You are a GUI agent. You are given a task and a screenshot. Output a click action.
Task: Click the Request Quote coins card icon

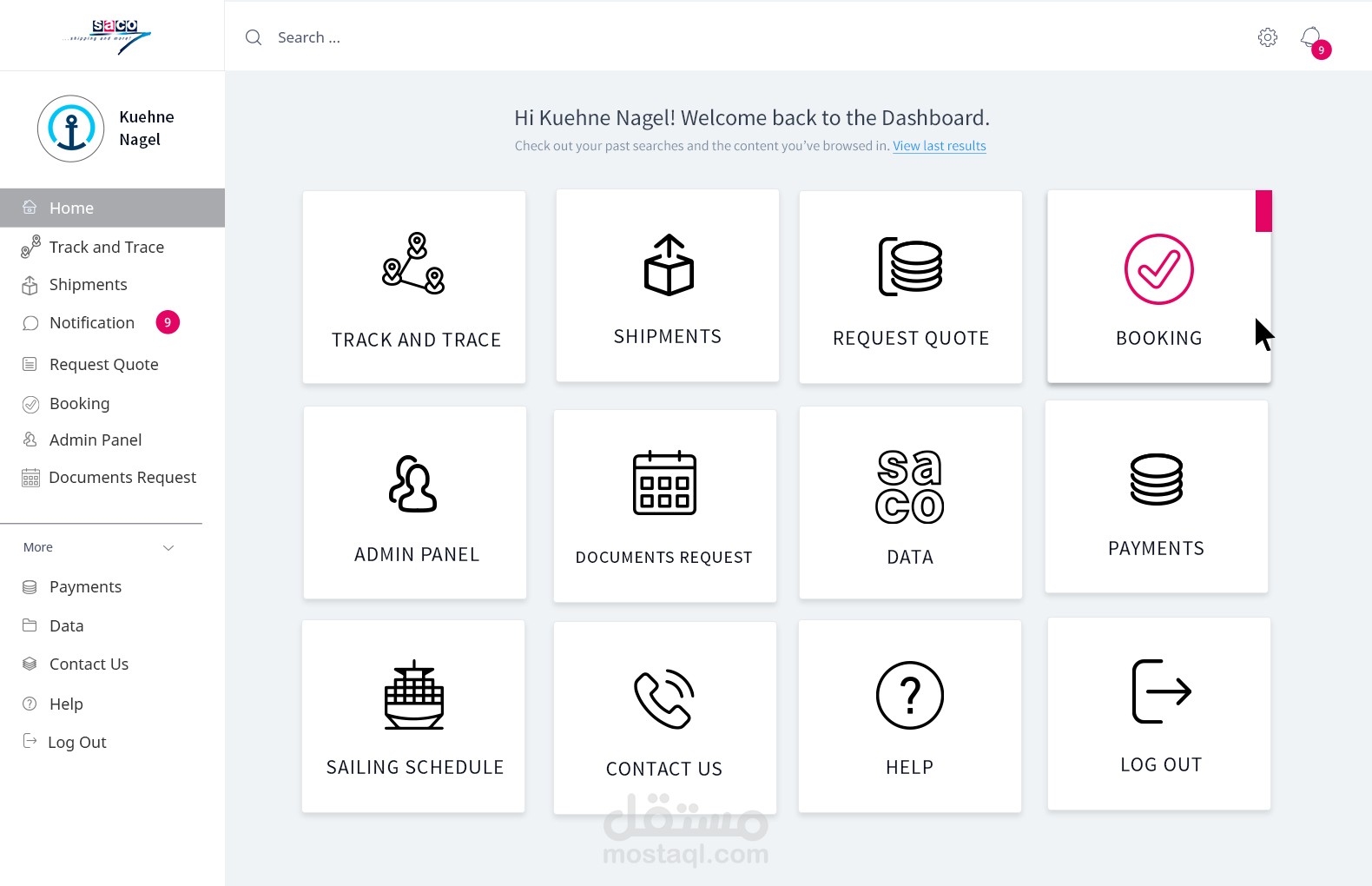click(910, 267)
